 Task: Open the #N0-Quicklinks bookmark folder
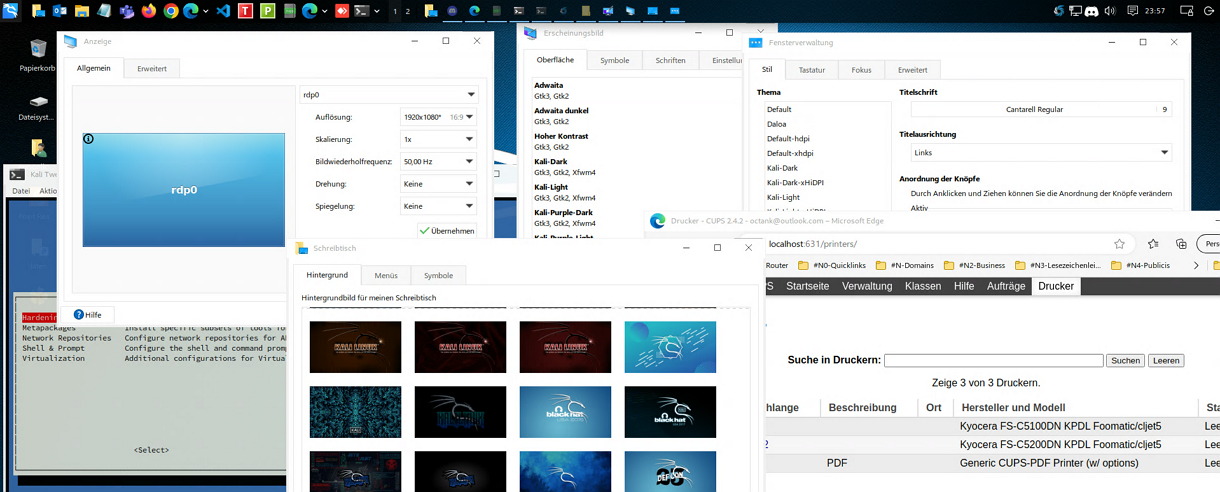[833, 265]
